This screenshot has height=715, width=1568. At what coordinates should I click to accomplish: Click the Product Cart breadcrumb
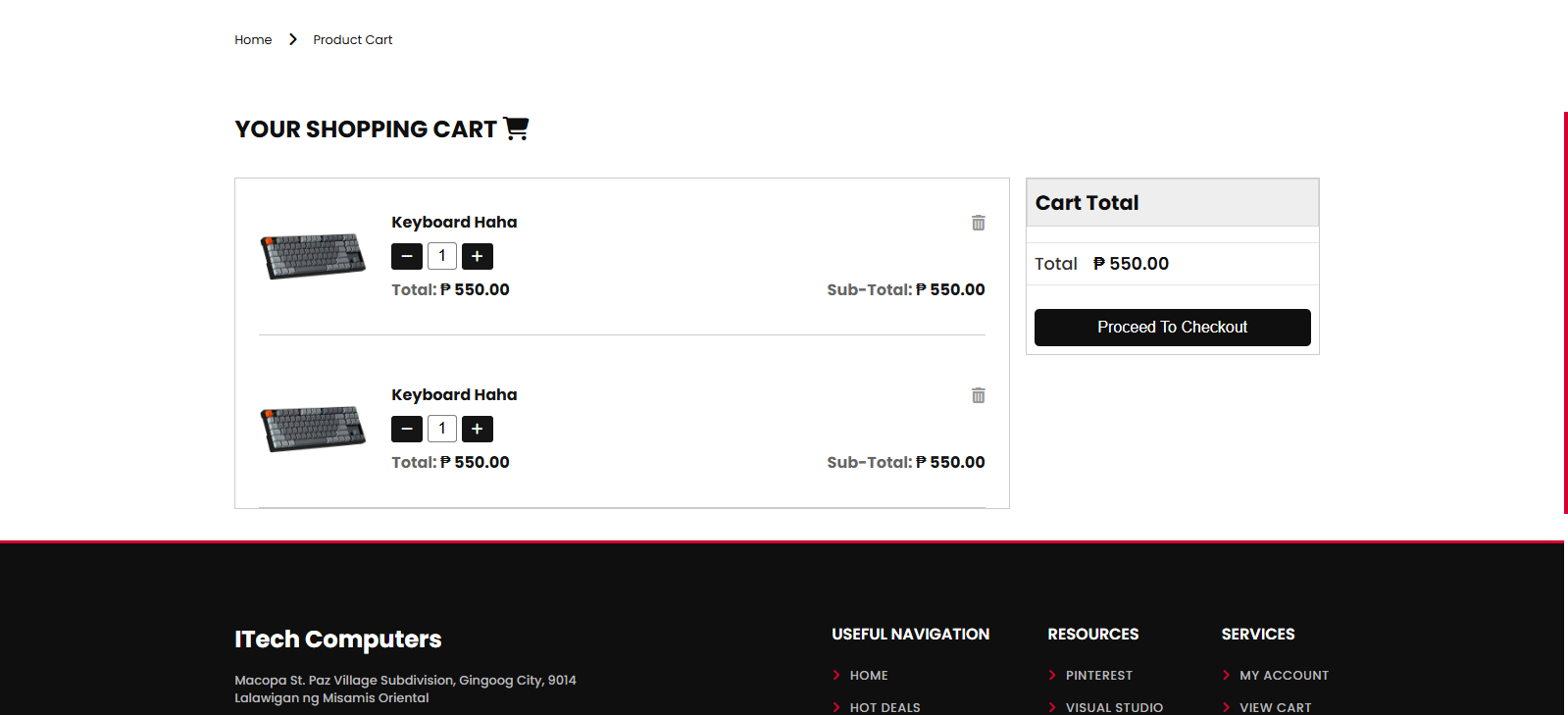pos(352,40)
